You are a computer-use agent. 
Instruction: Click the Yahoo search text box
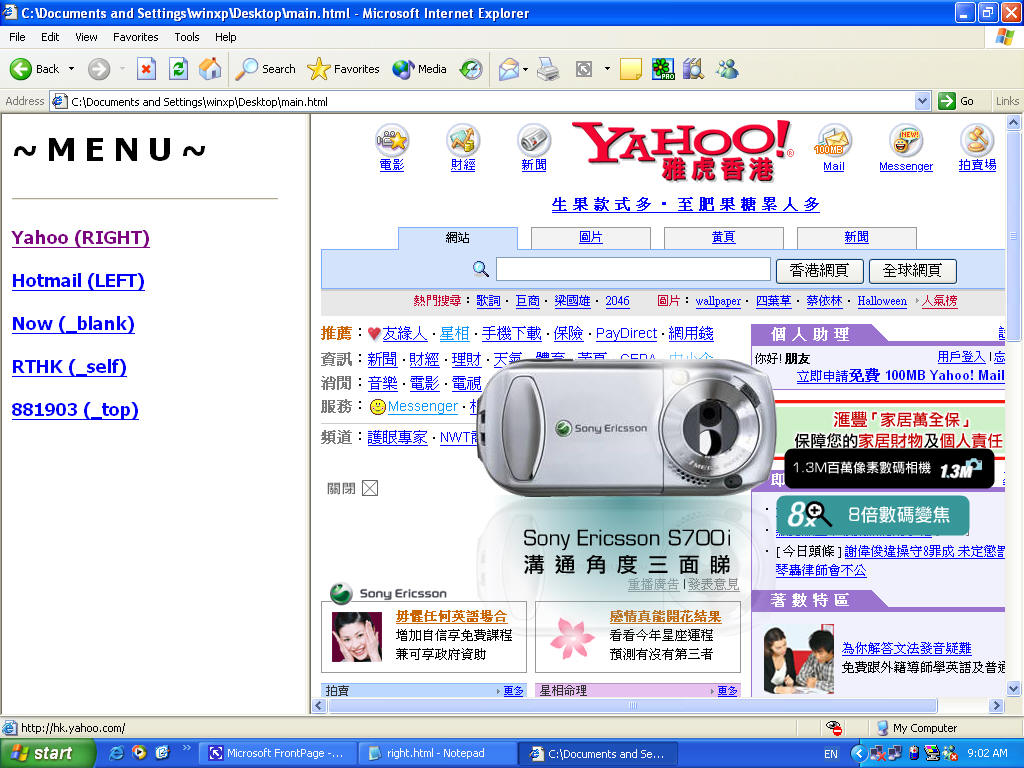click(633, 269)
